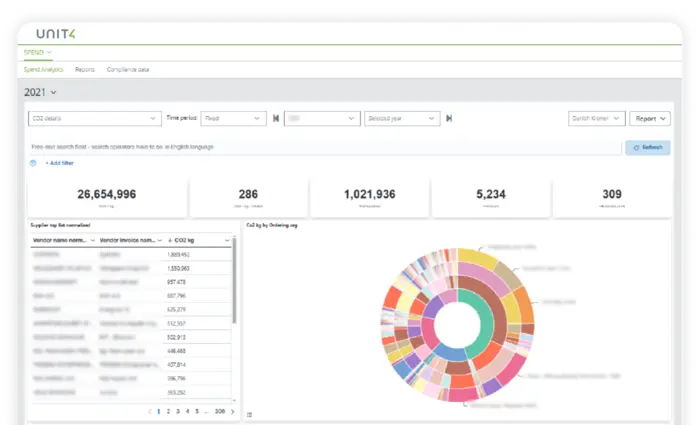Click the Supplier top list panel title
Viewport: 700px width, 425px height.
pyautogui.click(x=60, y=225)
